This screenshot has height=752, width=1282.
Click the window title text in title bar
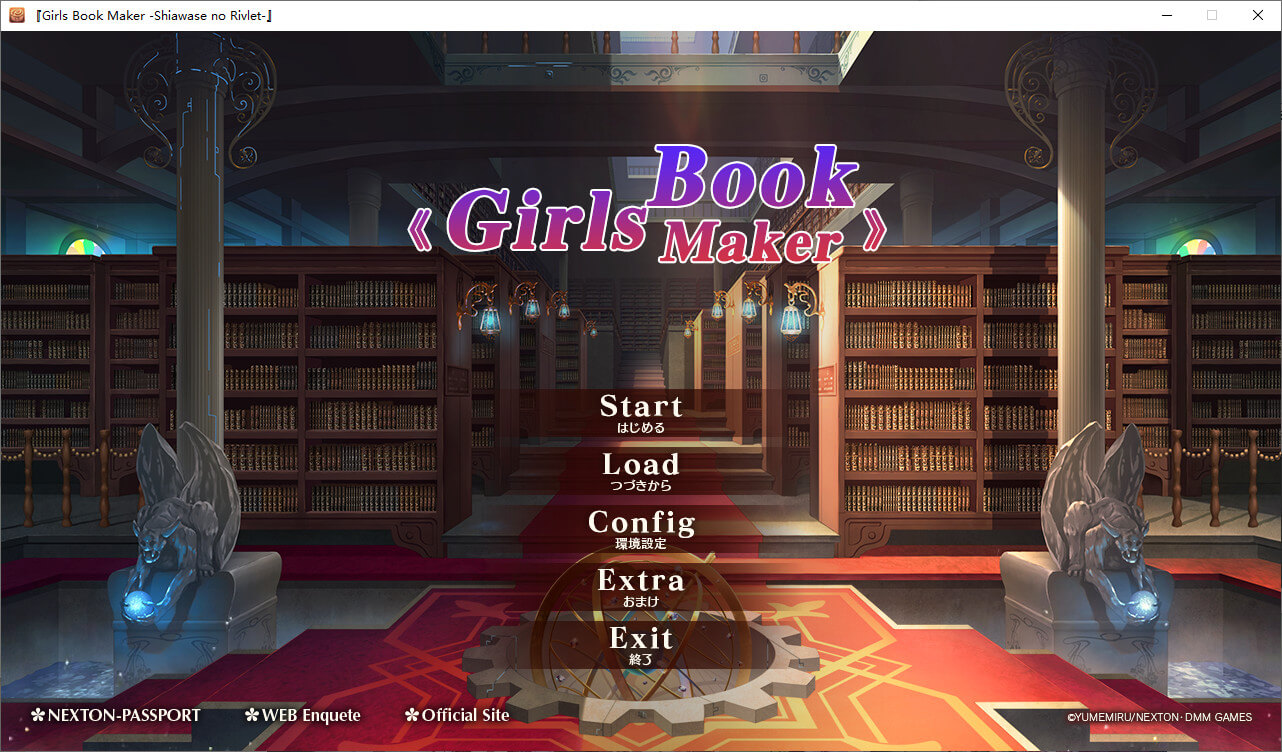[154, 15]
